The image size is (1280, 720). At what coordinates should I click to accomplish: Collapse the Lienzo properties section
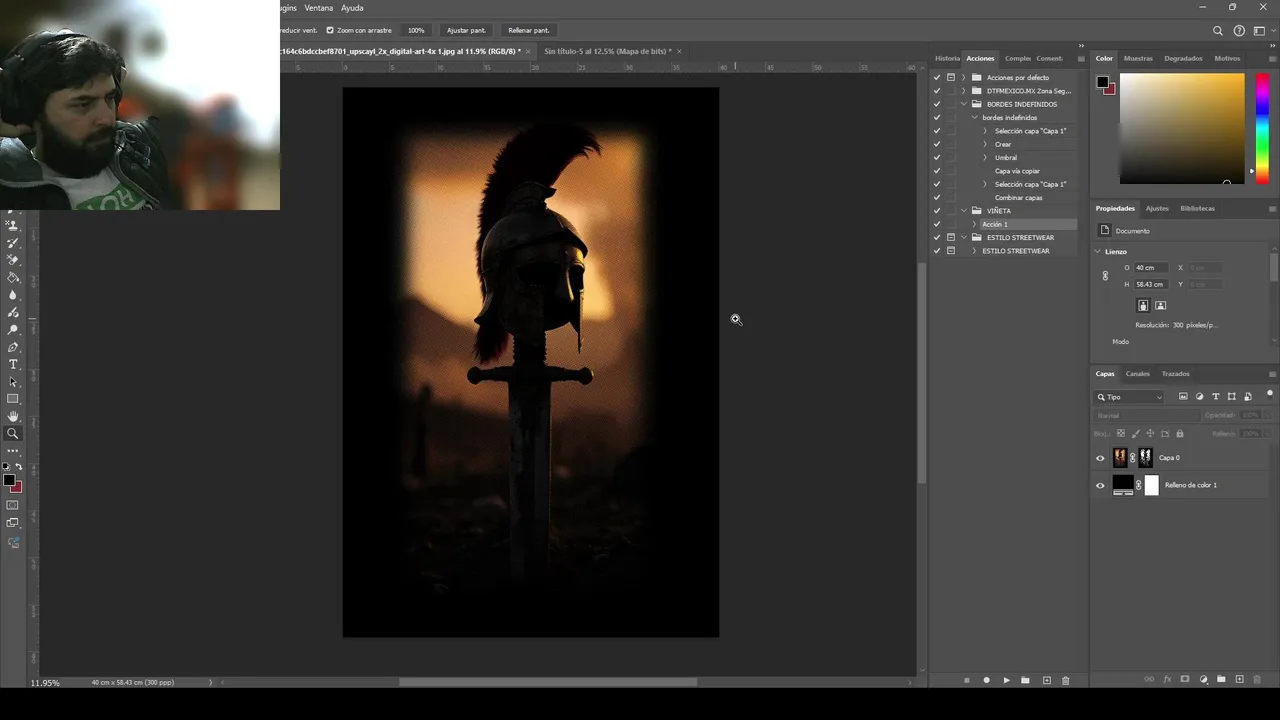(x=1098, y=252)
